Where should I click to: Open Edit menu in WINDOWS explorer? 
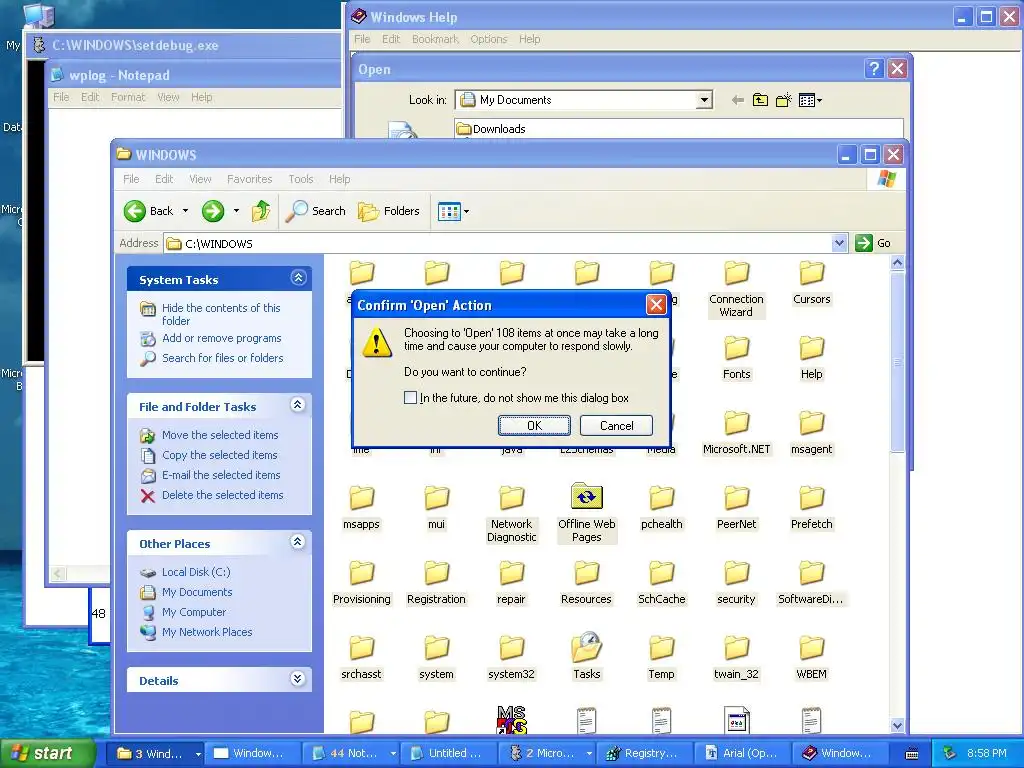(164, 179)
